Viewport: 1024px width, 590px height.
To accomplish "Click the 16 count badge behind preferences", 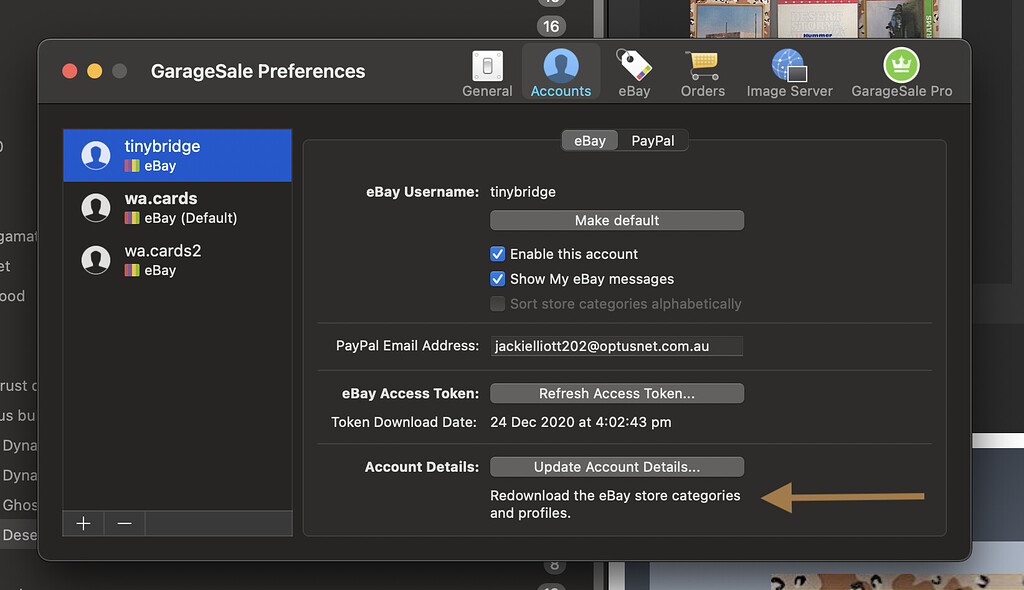I will pyautogui.click(x=551, y=26).
